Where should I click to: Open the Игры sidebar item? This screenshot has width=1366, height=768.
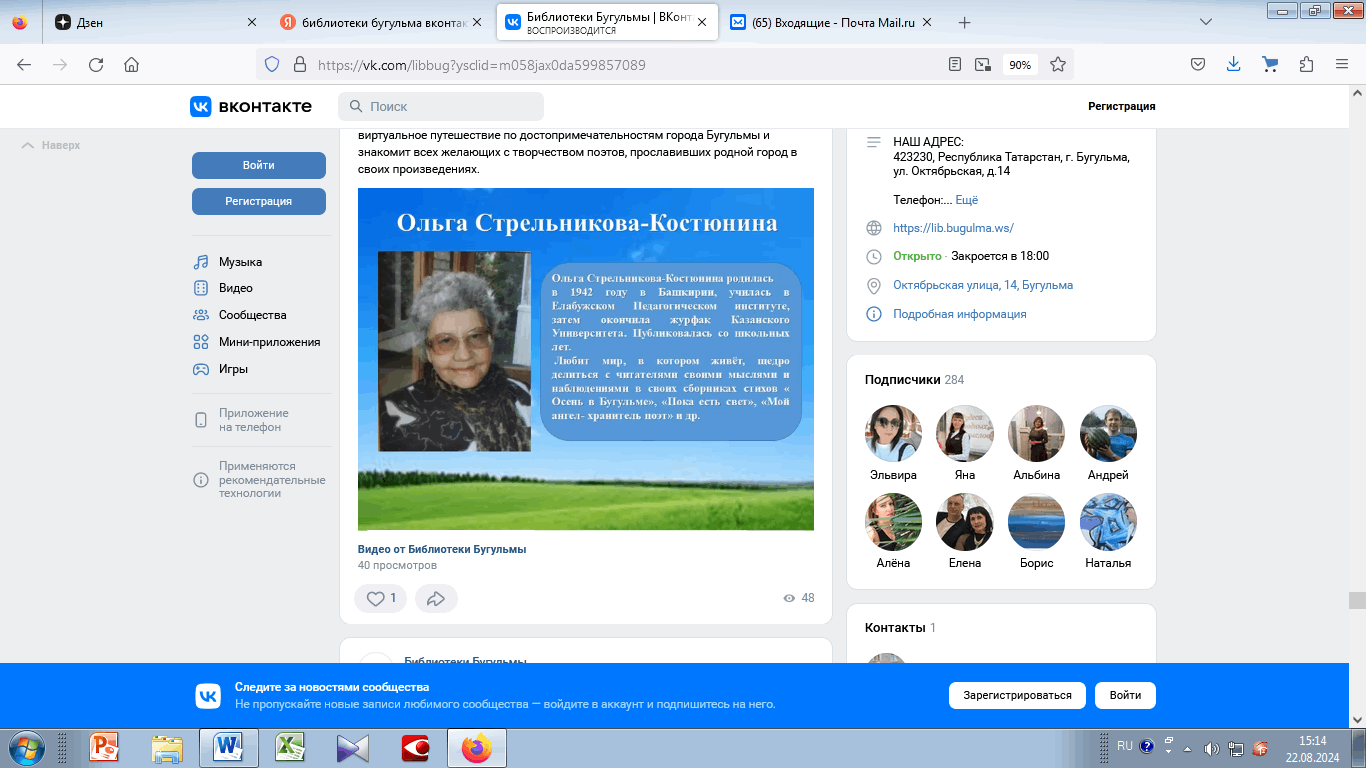(220, 369)
